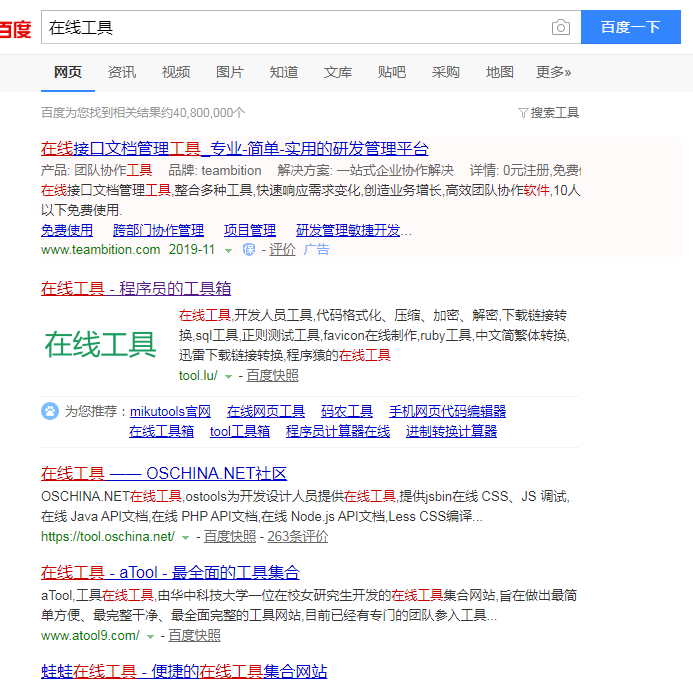Click the 百度一下 search button

click(x=630, y=27)
